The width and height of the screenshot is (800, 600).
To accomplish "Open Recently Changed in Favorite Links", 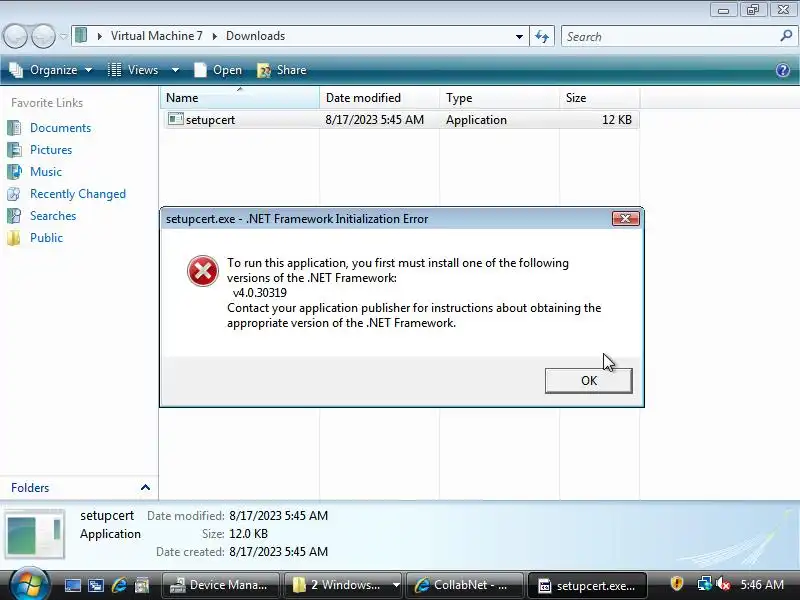I will (x=78, y=194).
